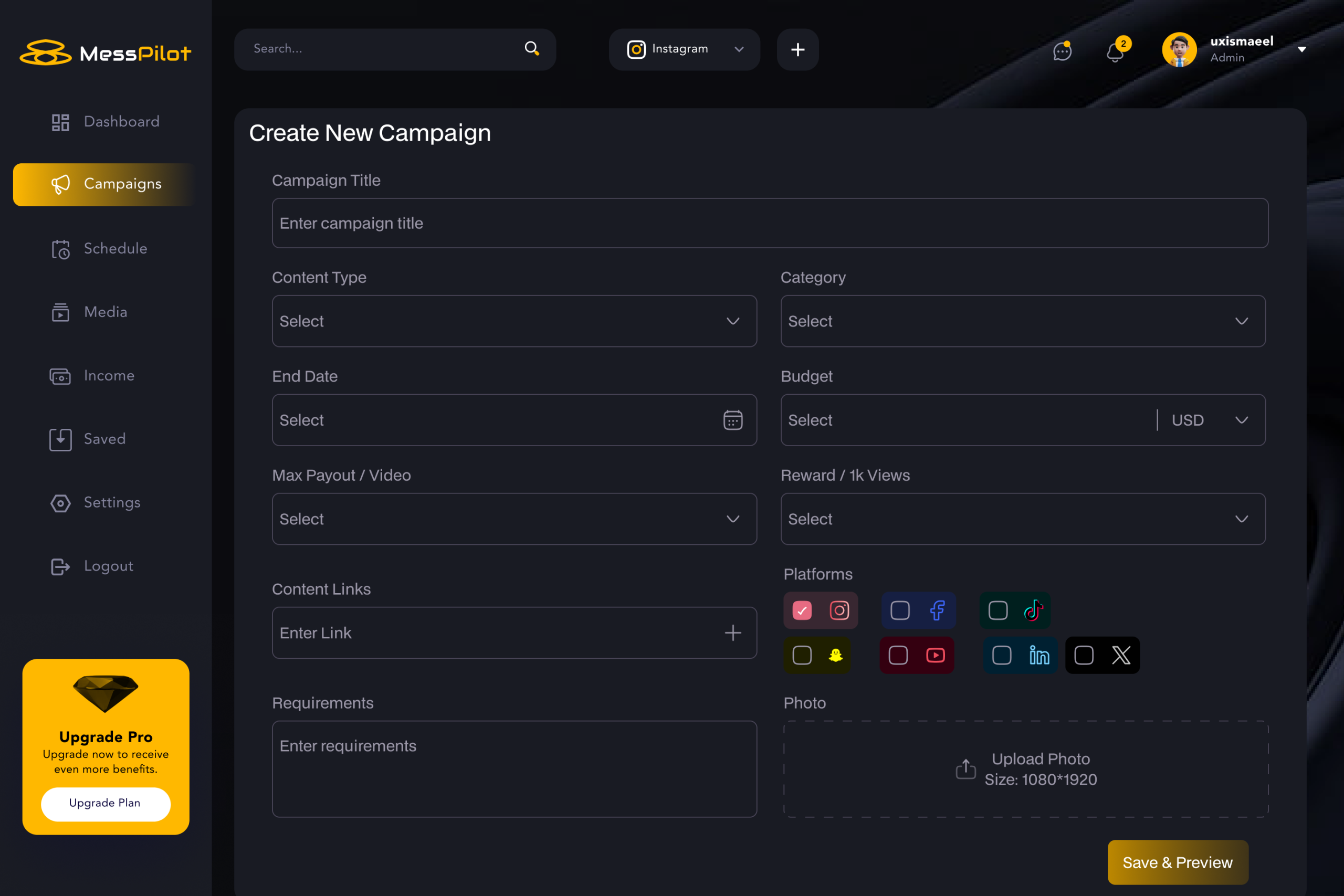Check the TikTok platform checkbox
This screenshot has width=1344, height=896.
click(x=997, y=610)
